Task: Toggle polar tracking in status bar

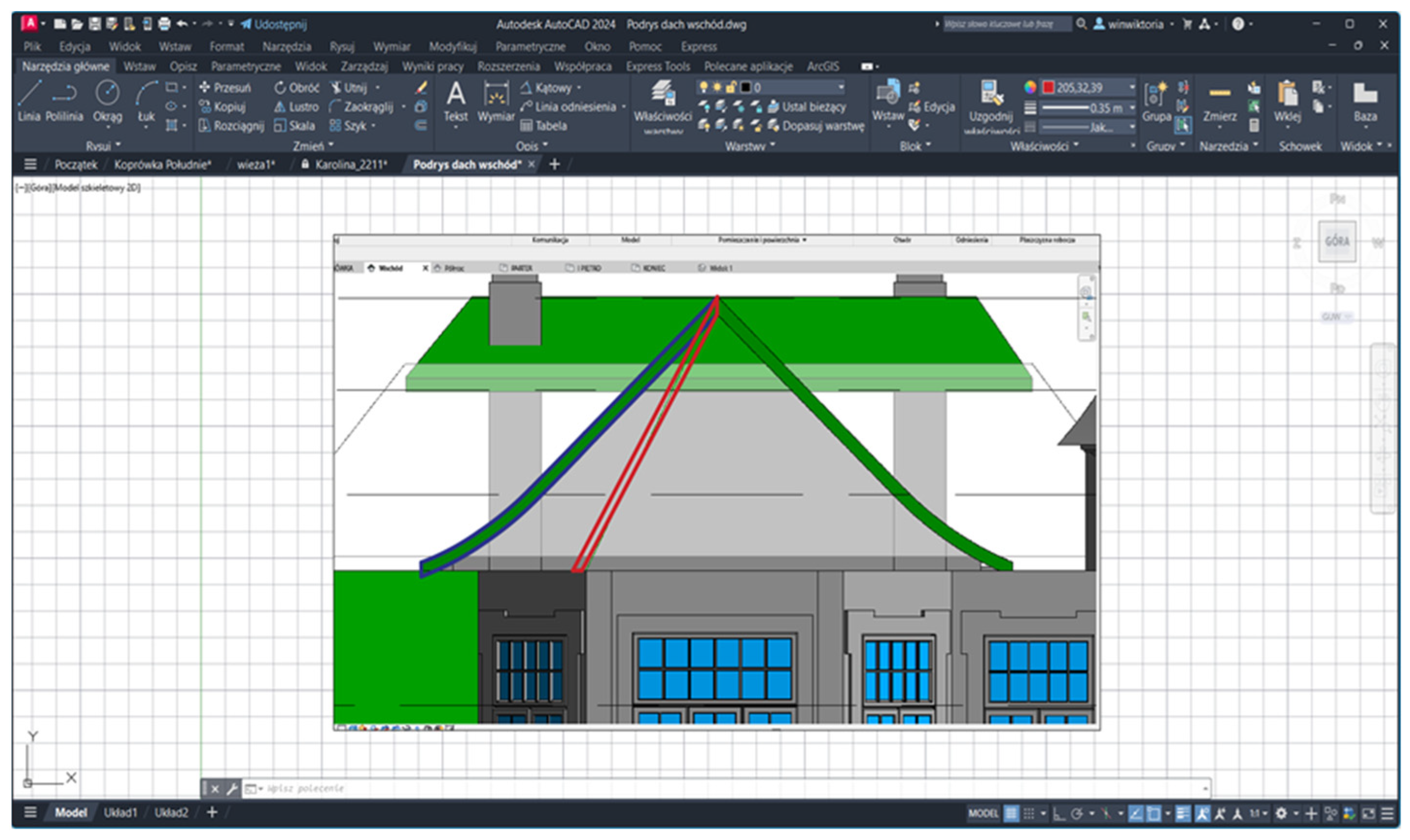Action: [x=1077, y=813]
